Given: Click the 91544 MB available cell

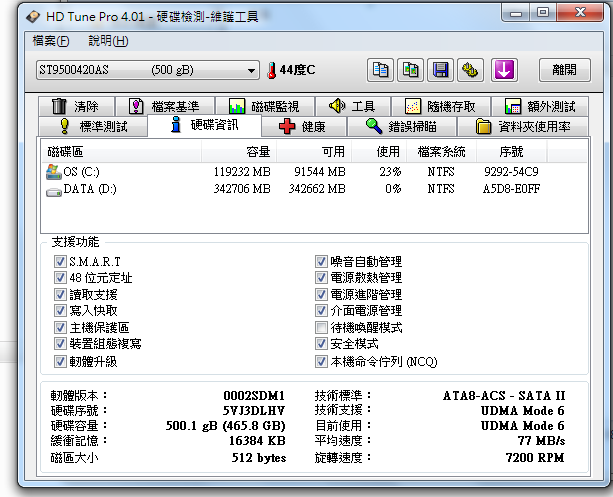Looking at the screenshot, I should coord(320,172).
